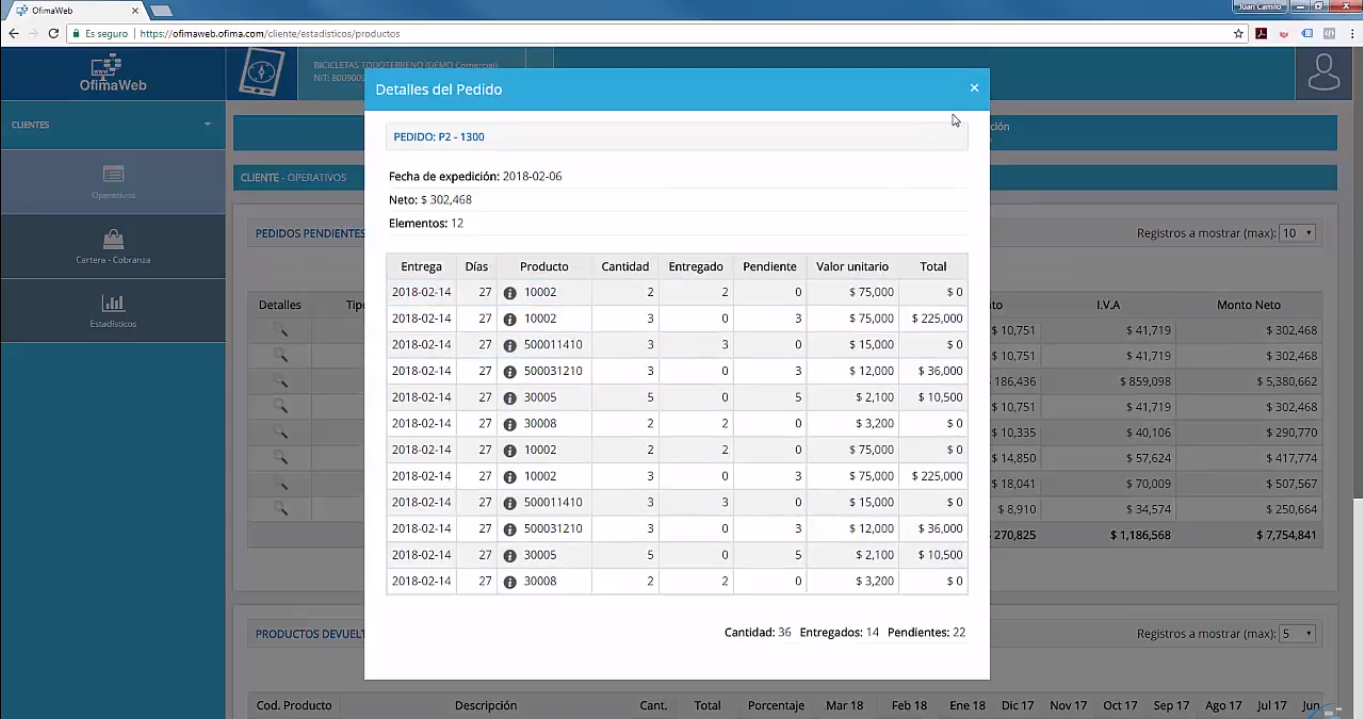Viewport: 1363px width, 719px height.
Task: Open the Registros a mostrar 10 dropdown
Action: click(x=1297, y=233)
